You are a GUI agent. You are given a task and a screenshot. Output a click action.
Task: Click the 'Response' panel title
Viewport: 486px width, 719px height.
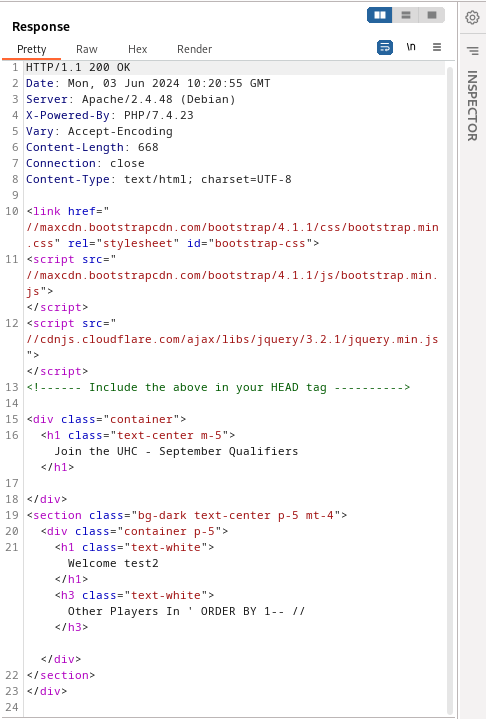click(x=41, y=27)
